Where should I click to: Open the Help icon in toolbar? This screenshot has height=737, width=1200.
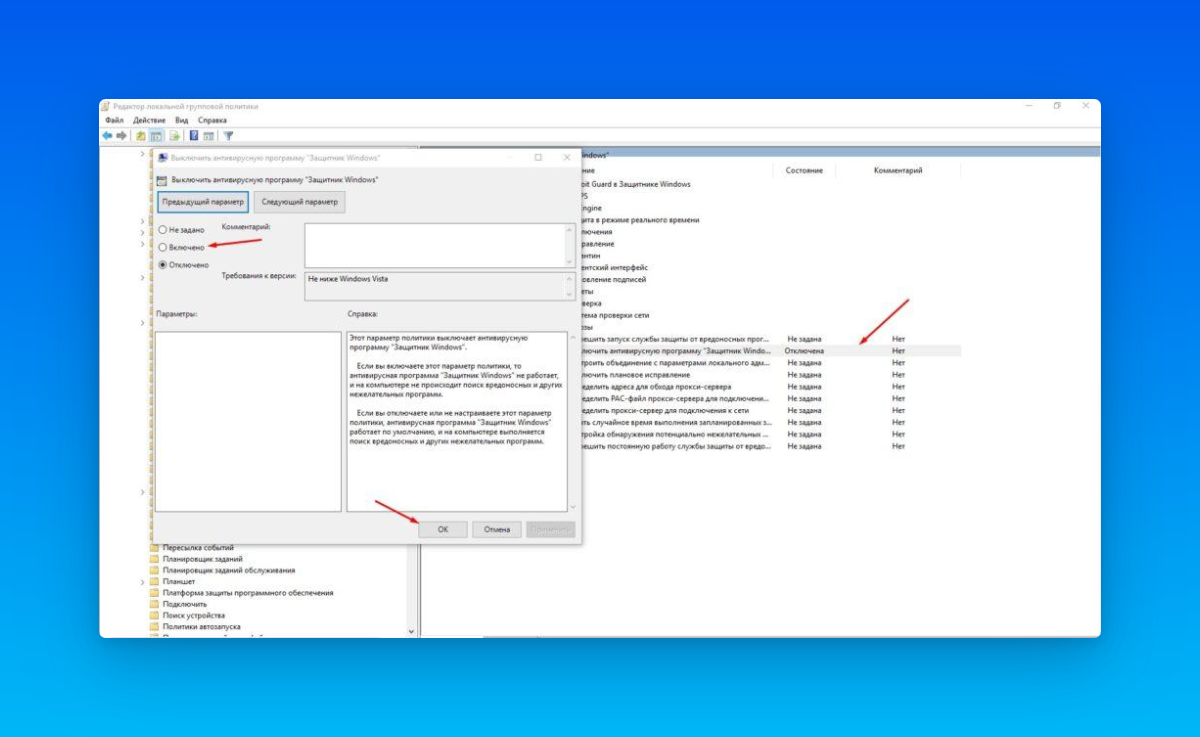click(194, 136)
